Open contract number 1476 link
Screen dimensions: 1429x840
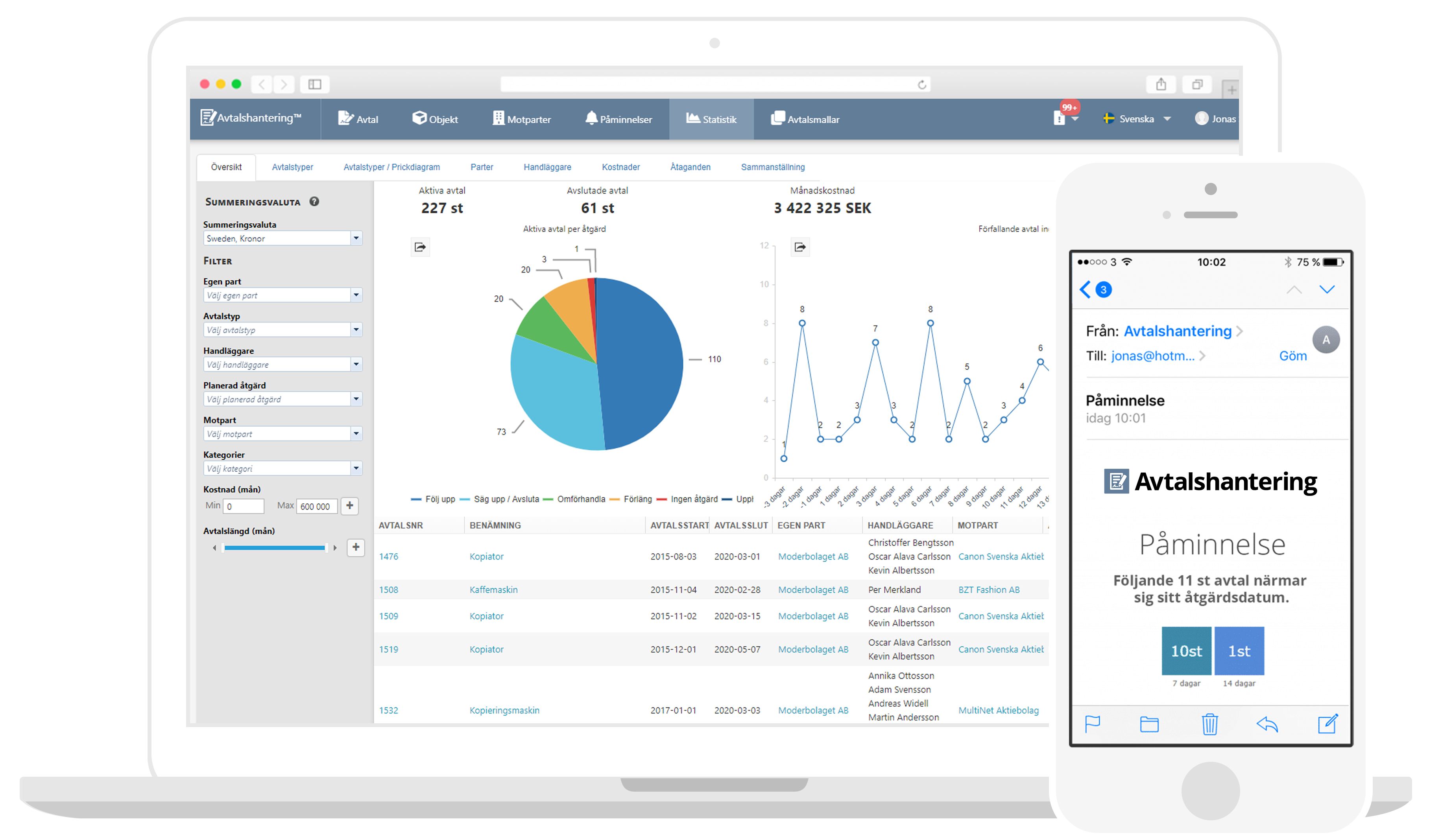click(388, 557)
